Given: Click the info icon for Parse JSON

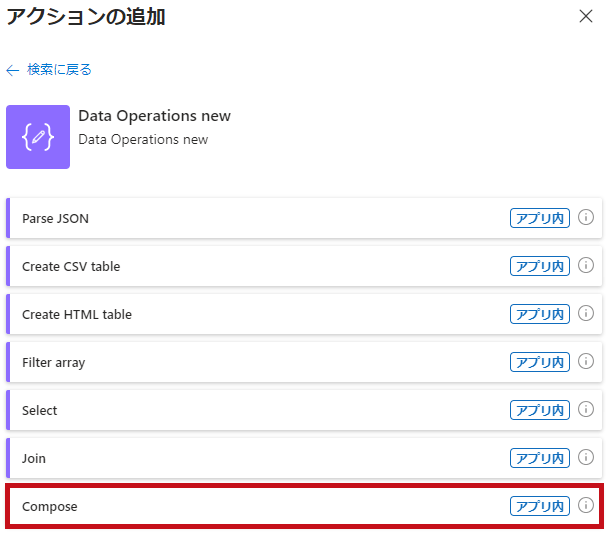Looking at the screenshot, I should [585, 217].
